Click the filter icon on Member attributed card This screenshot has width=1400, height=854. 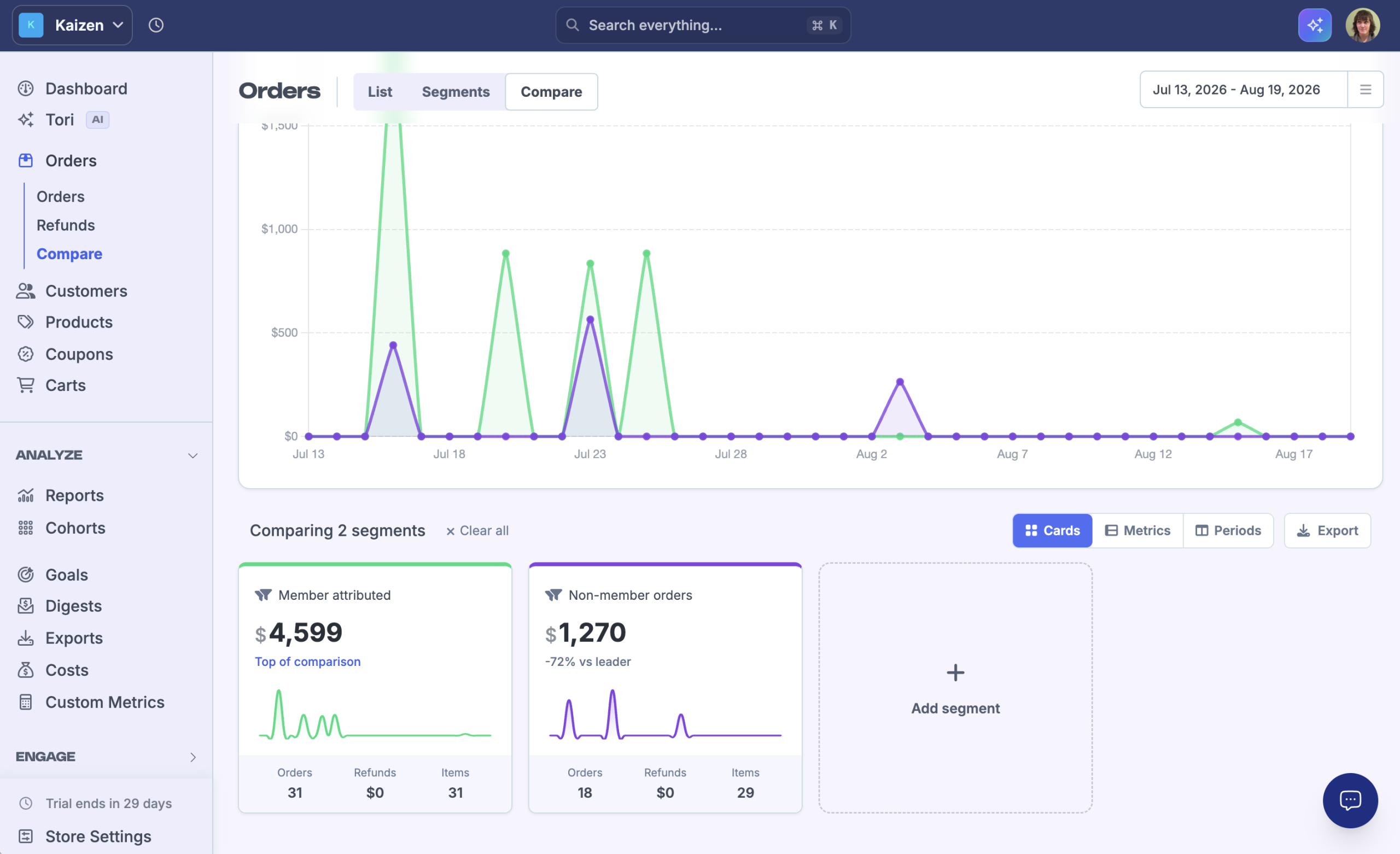click(x=263, y=595)
